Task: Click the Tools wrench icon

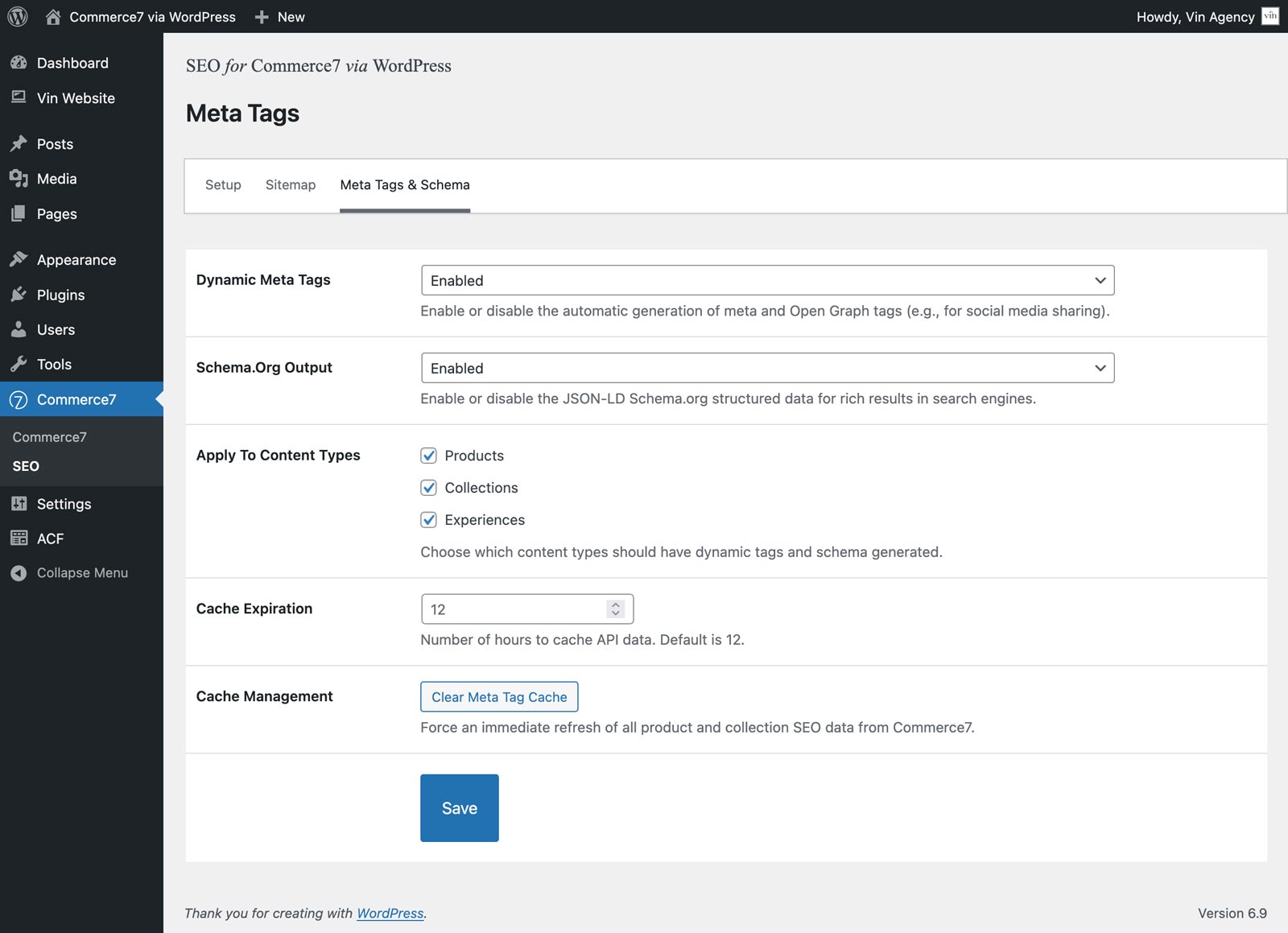Action: point(19,364)
